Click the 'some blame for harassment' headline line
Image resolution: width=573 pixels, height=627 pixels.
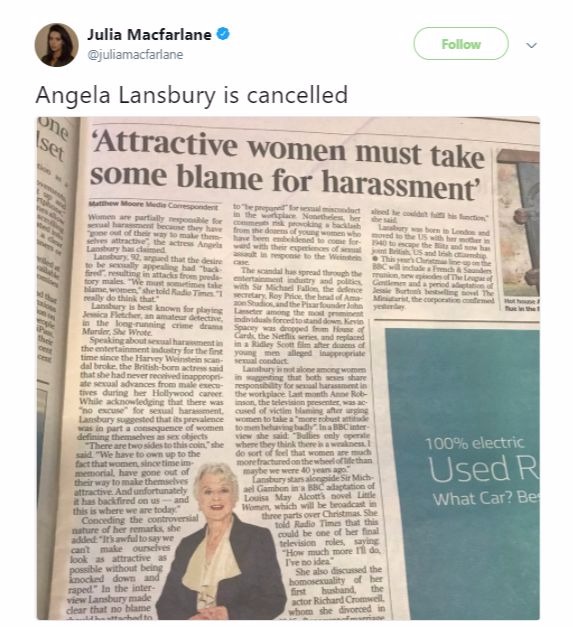pos(285,182)
